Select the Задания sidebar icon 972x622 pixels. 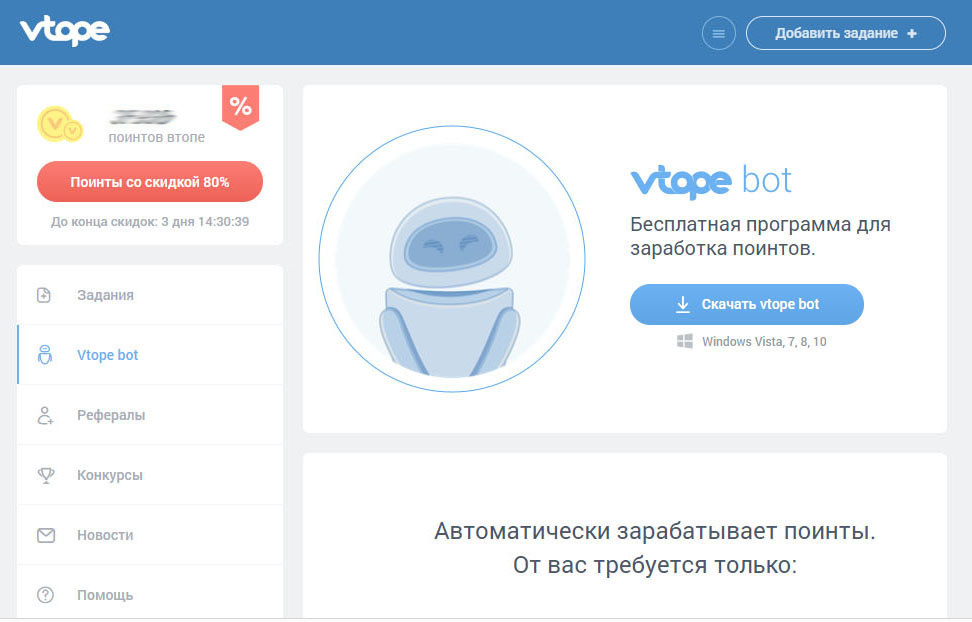[x=43, y=294]
